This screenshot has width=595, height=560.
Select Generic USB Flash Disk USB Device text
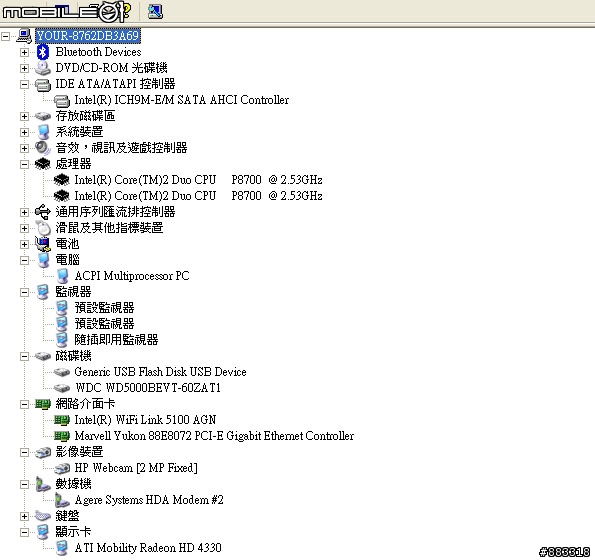point(161,372)
